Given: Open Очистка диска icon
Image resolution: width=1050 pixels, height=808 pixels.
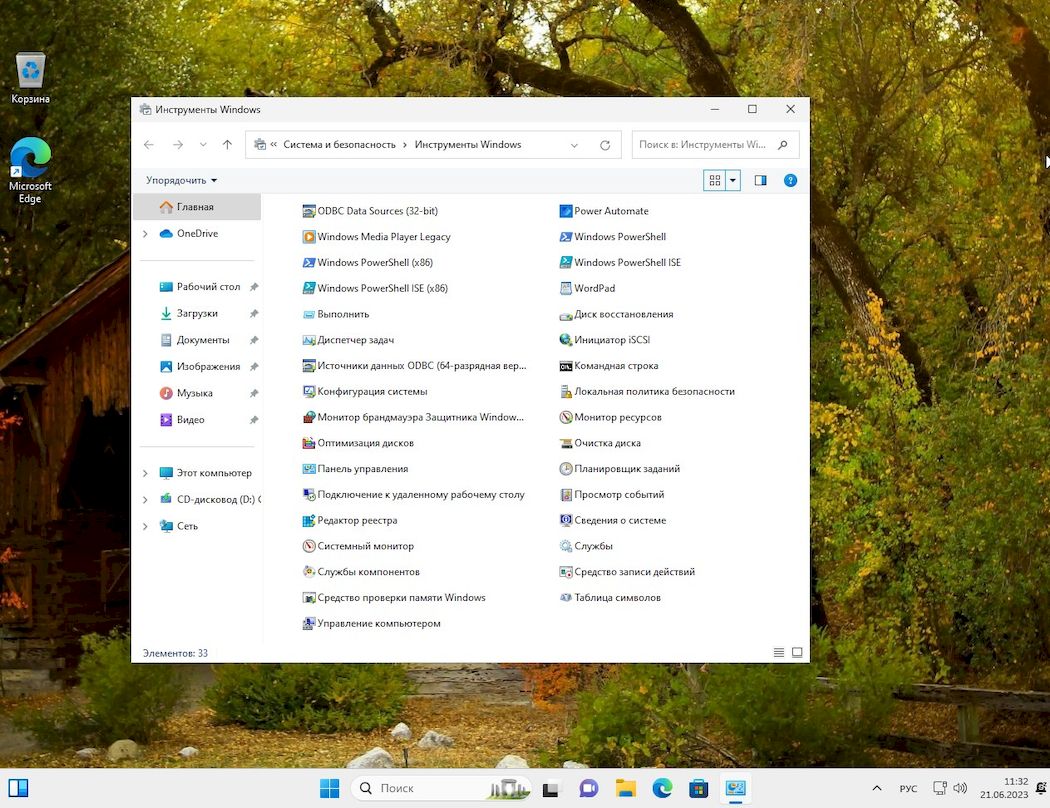Looking at the screenshot, I should 566,443.
